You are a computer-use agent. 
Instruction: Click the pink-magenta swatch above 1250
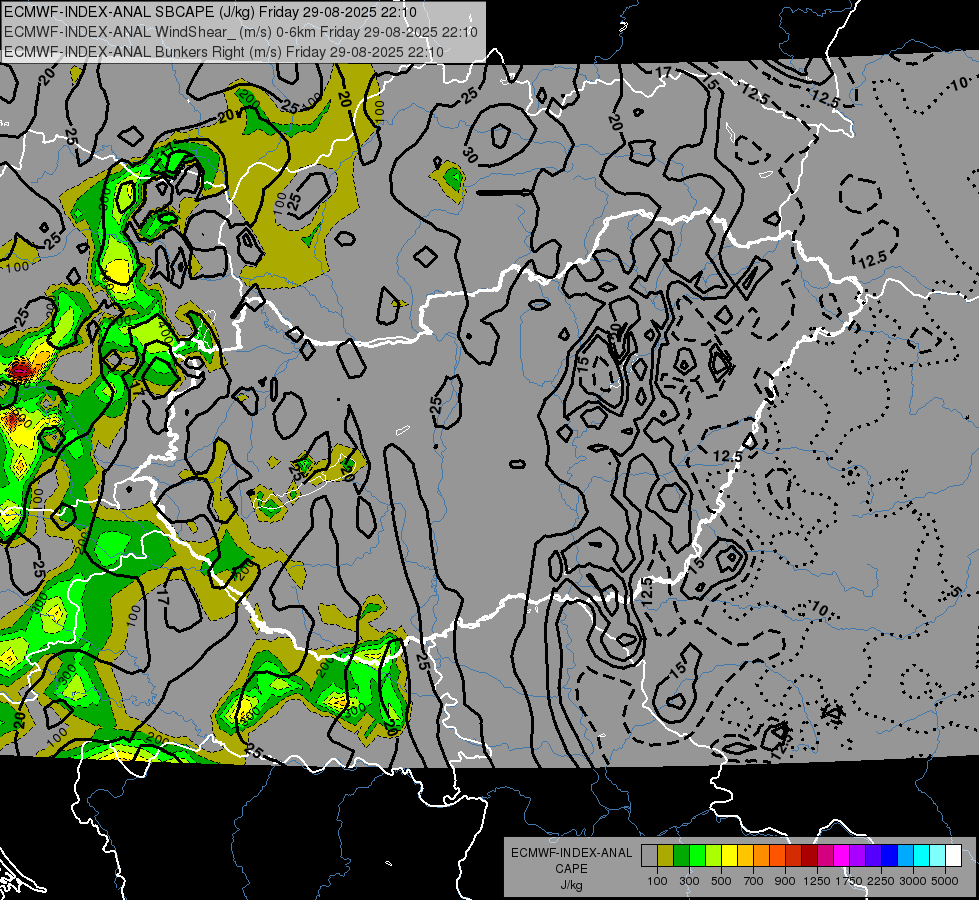pos(826,855)
